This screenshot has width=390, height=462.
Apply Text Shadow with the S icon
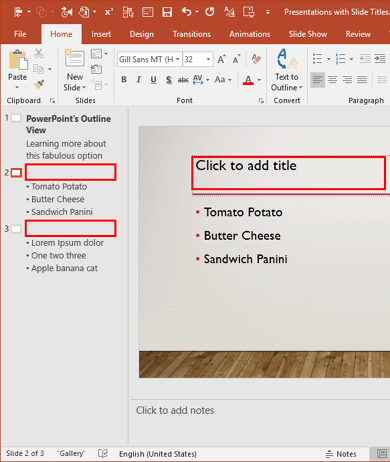(169, 80)
